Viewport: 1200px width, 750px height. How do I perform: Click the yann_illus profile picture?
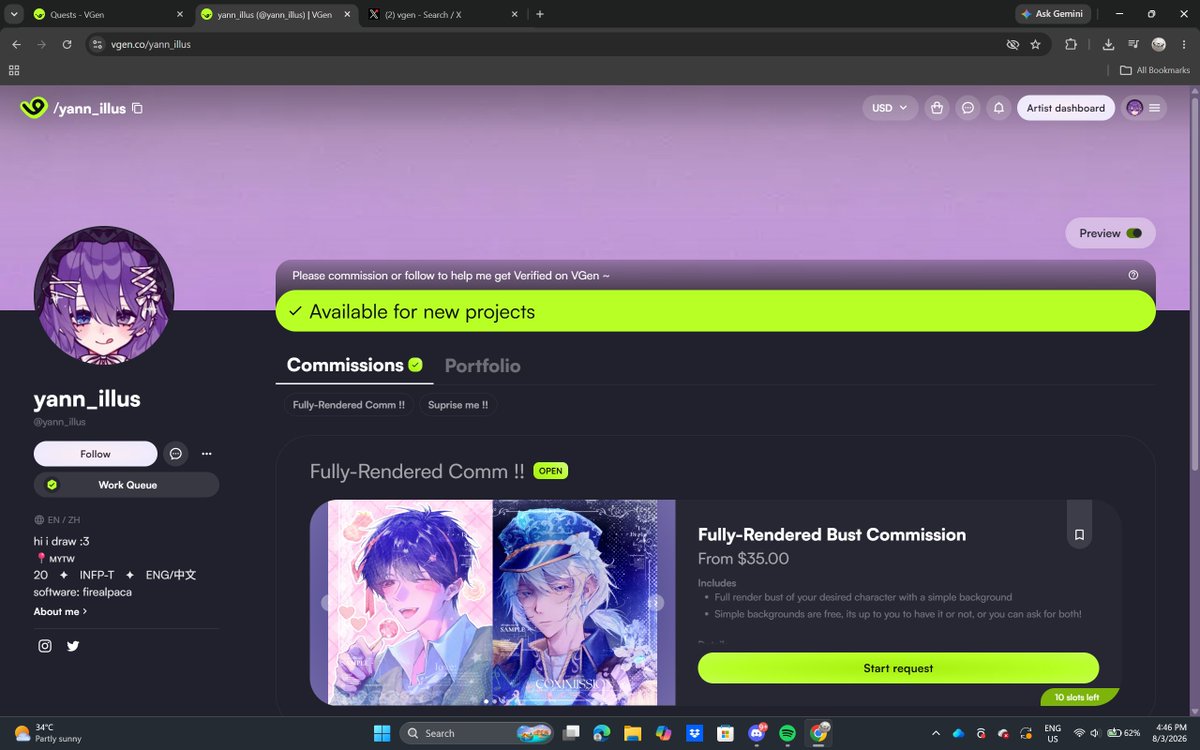point(104,296)
